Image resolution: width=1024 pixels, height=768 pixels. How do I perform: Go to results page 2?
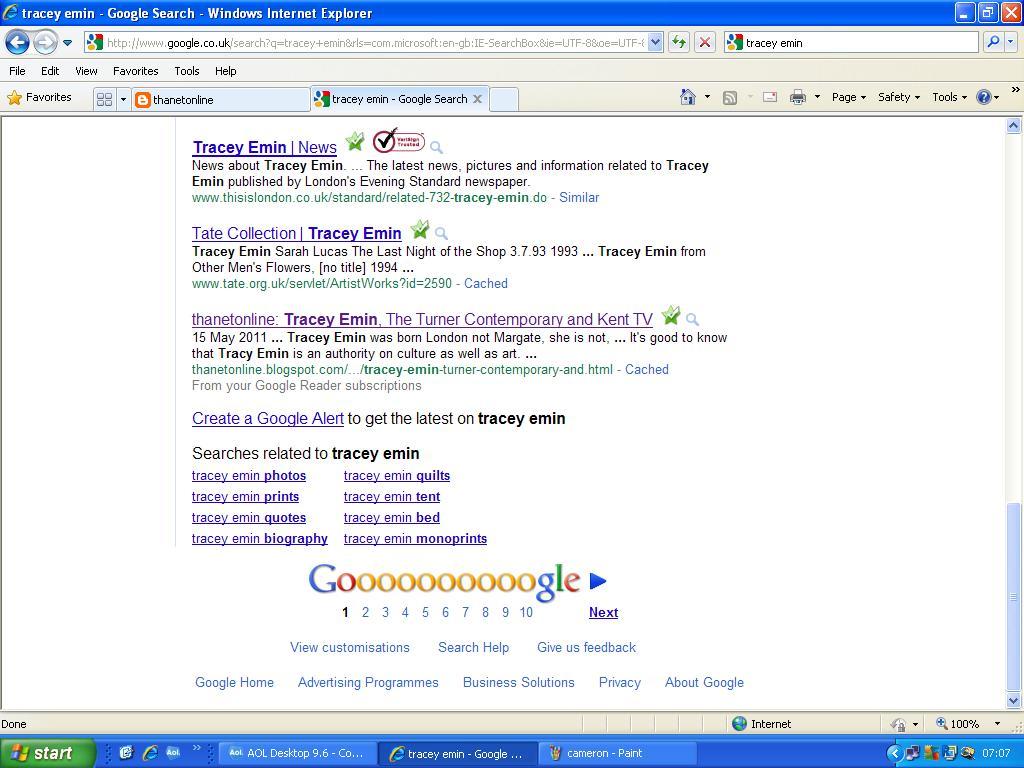pos(365,613)
